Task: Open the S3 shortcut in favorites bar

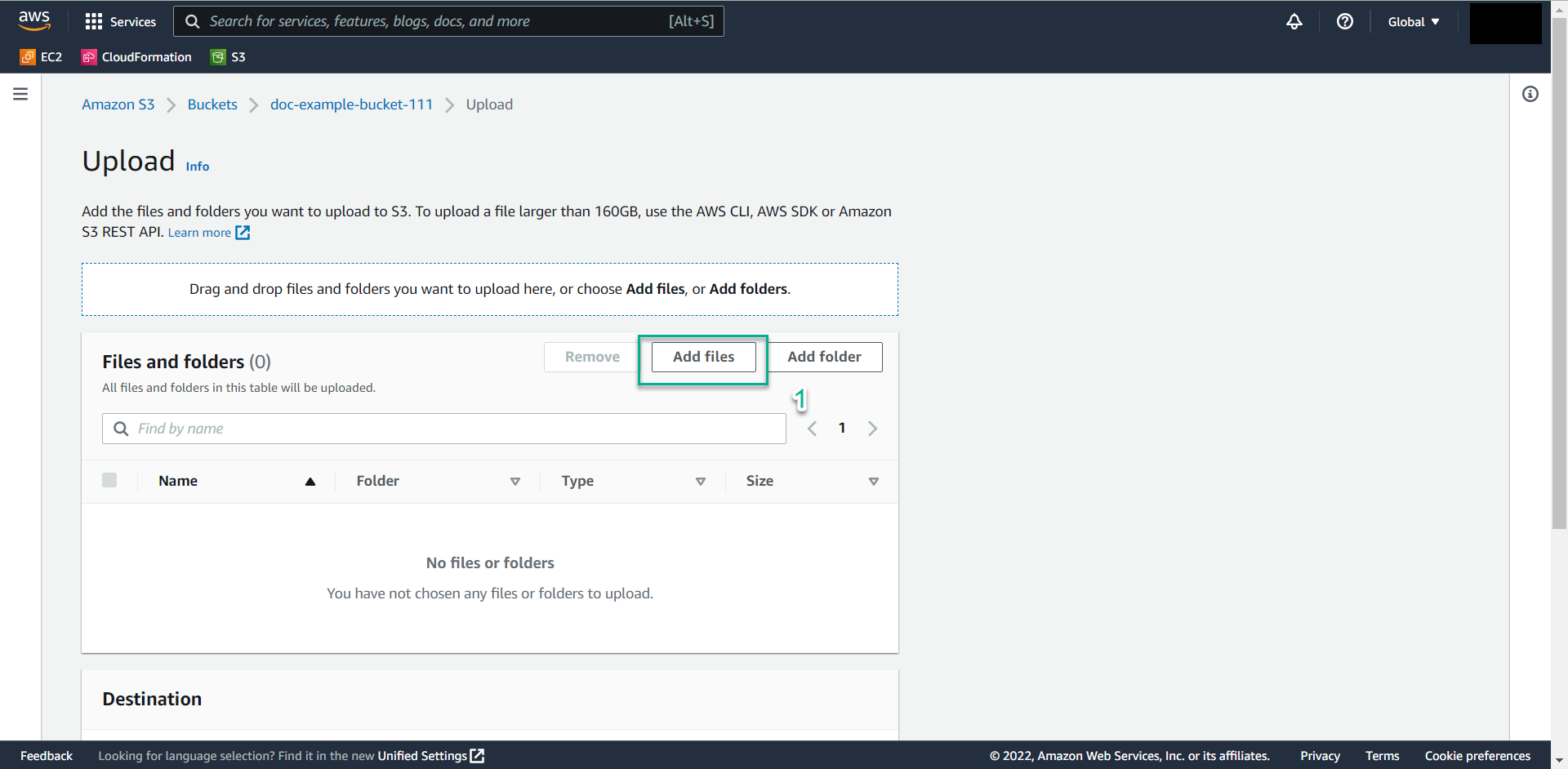Action: [x=229, y=57]
